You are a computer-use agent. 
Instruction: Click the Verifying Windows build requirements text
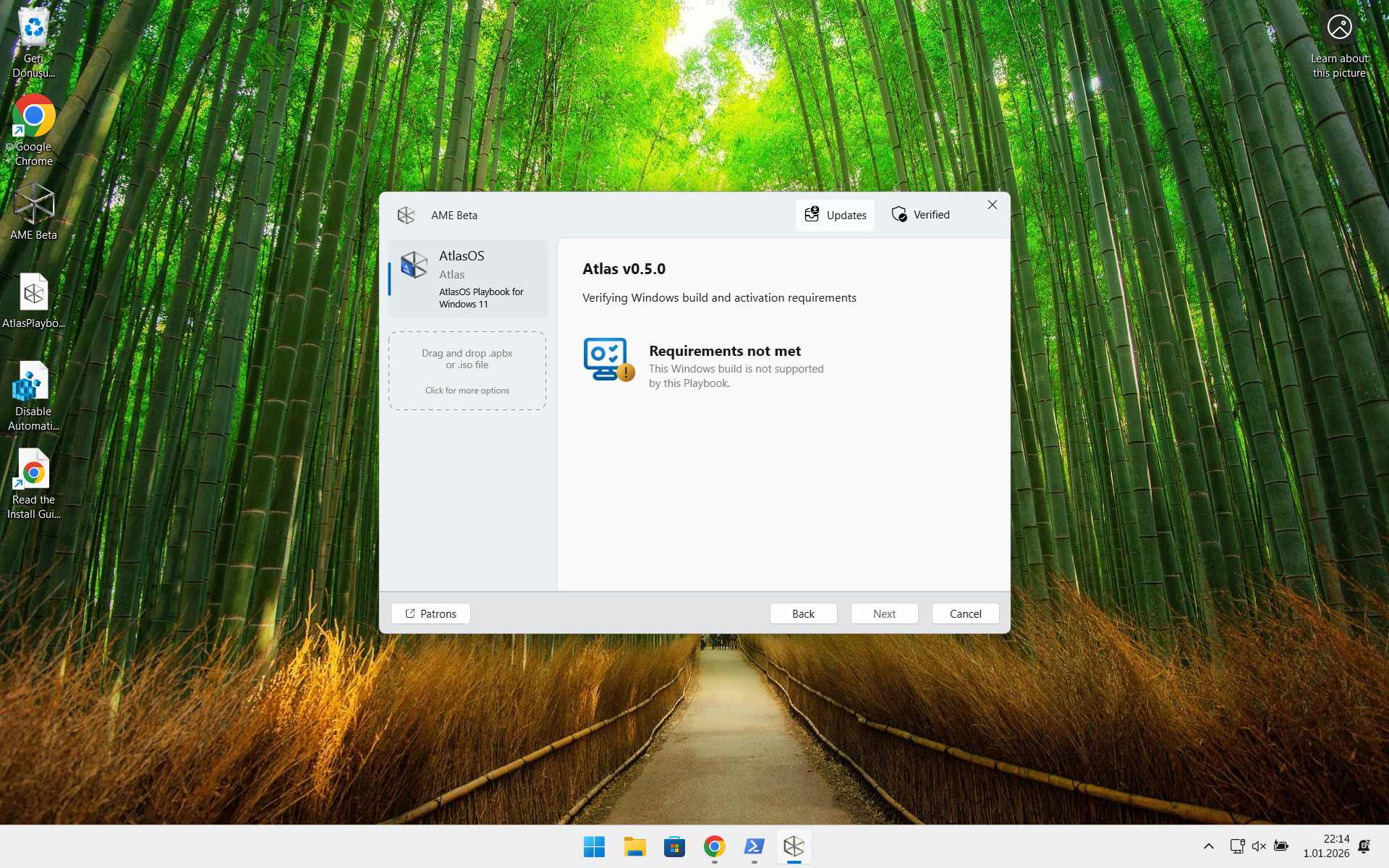719,297
